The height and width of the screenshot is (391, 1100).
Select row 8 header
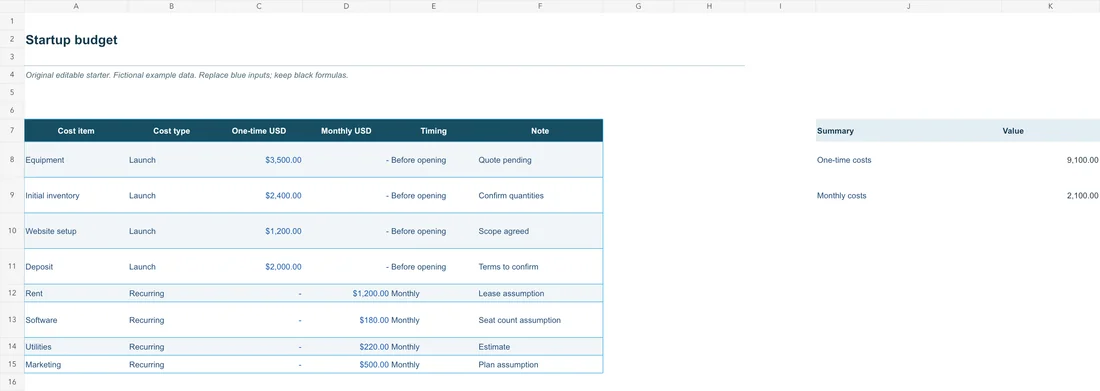click(x=12, y=160)
